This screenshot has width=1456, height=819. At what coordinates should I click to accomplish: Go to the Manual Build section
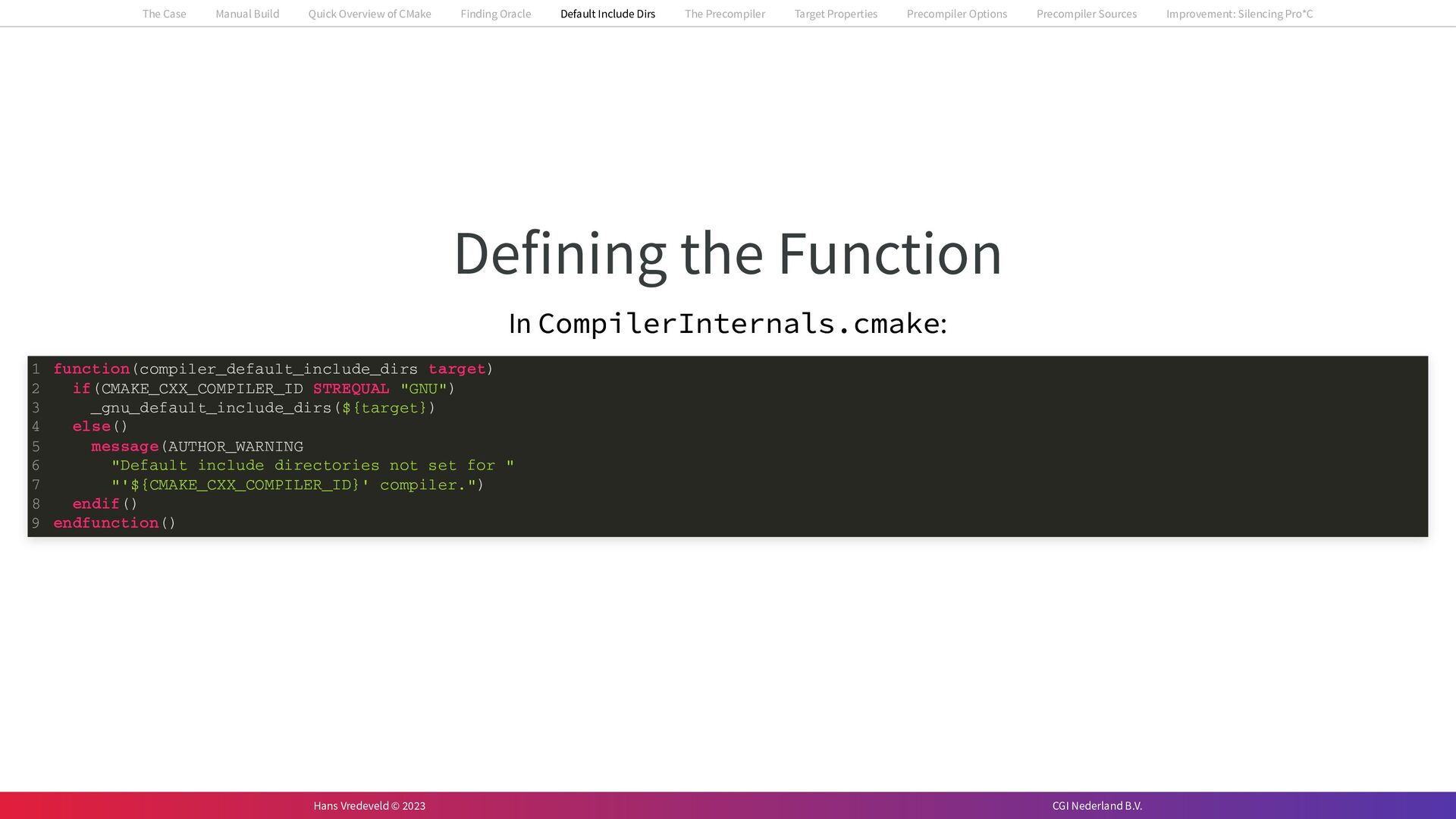point(247,14)
